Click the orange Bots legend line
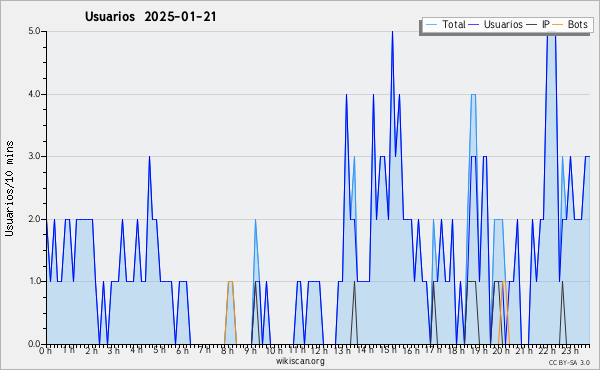Image resolution: width=600 pixels, height=370 pixels. [558, 24]
